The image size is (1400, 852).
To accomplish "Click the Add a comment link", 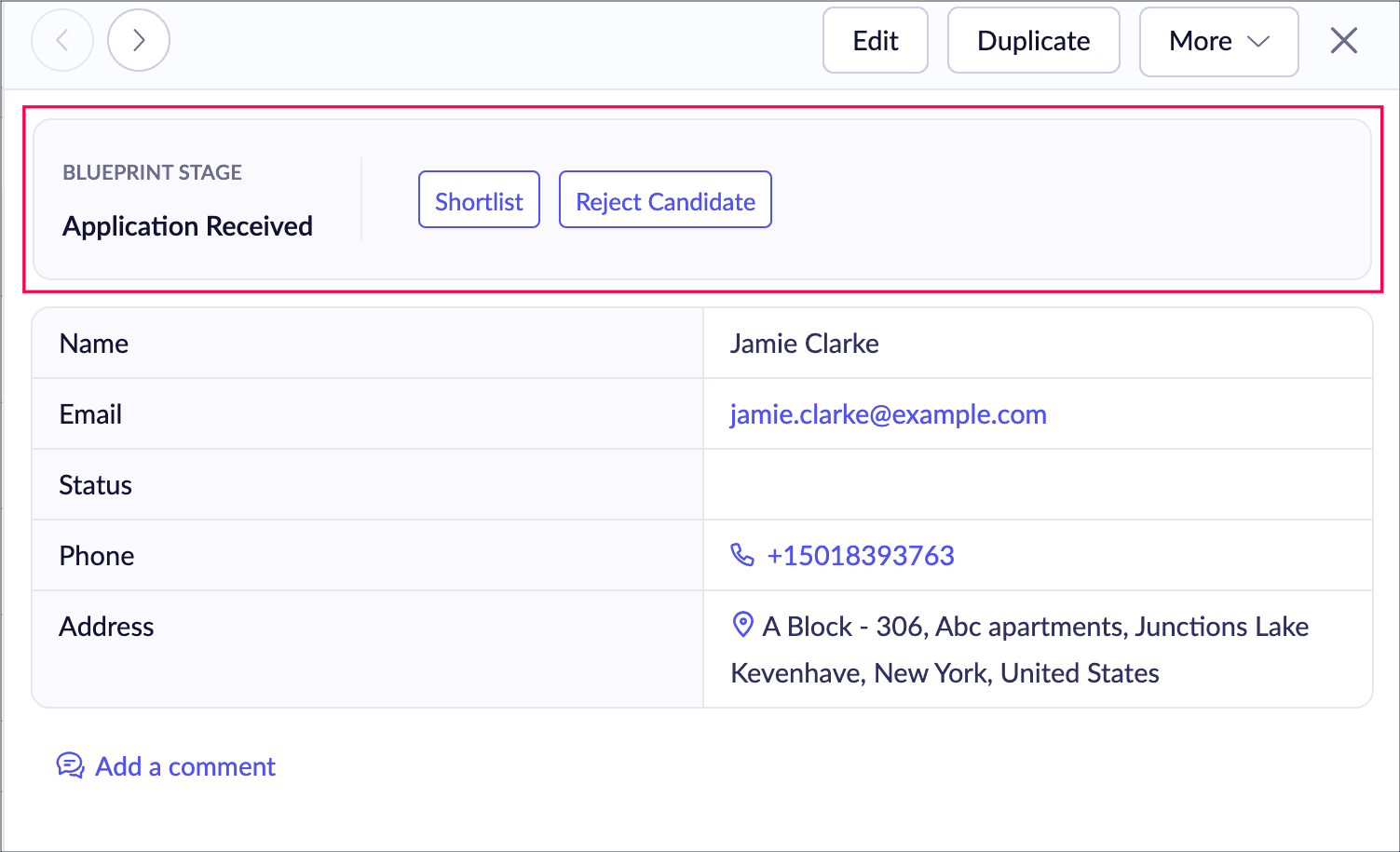I will click(x=185, y=766).
